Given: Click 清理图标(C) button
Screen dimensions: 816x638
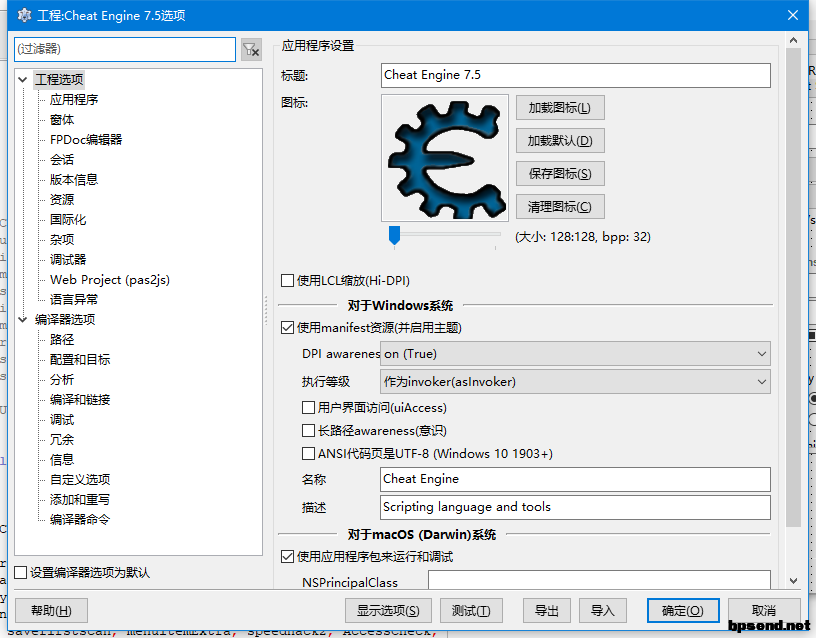Looking at the screenshot, I should (x=560, y=207).
